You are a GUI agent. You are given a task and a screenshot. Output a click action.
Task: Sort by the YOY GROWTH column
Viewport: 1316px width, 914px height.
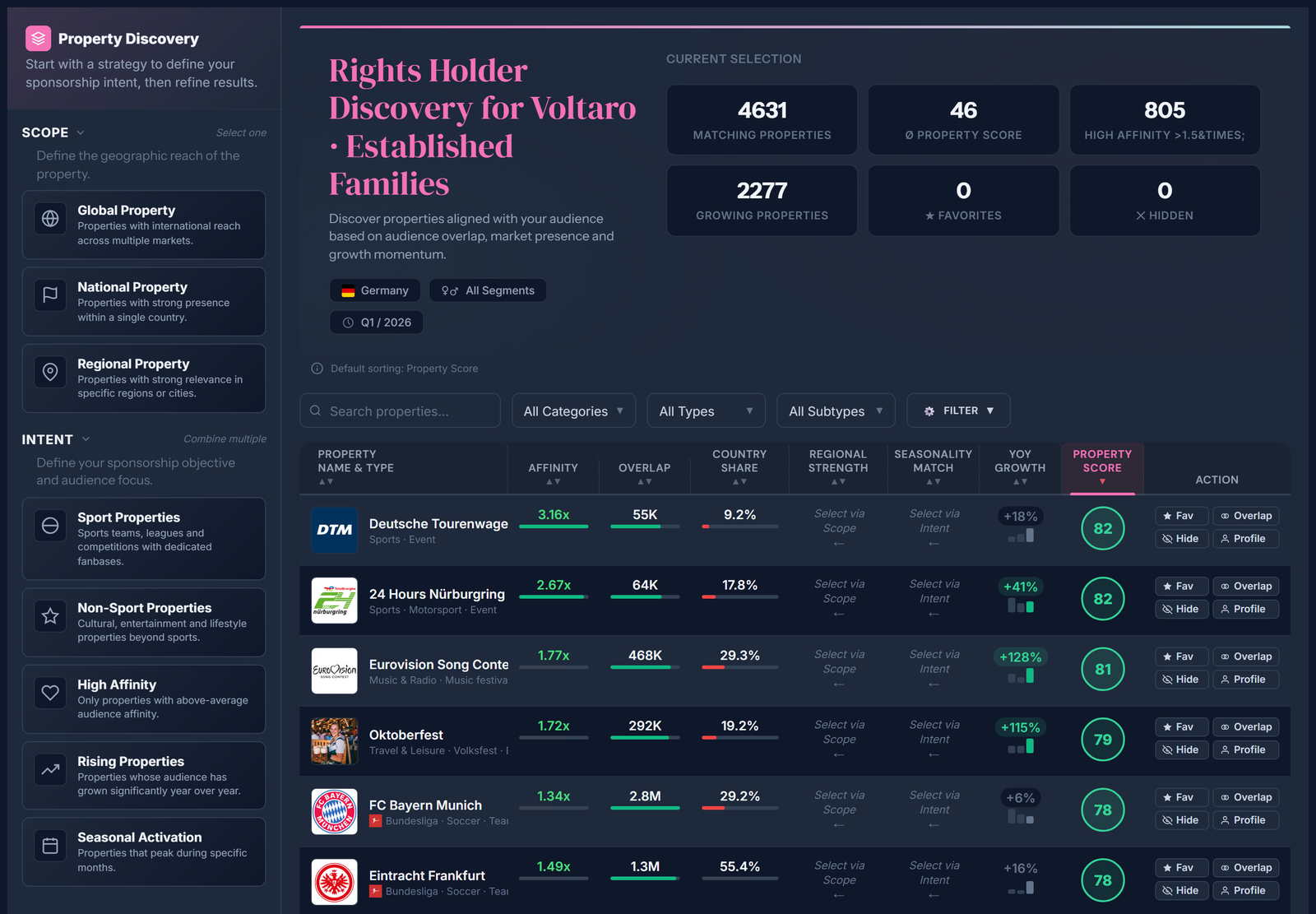coord(1020,467)
